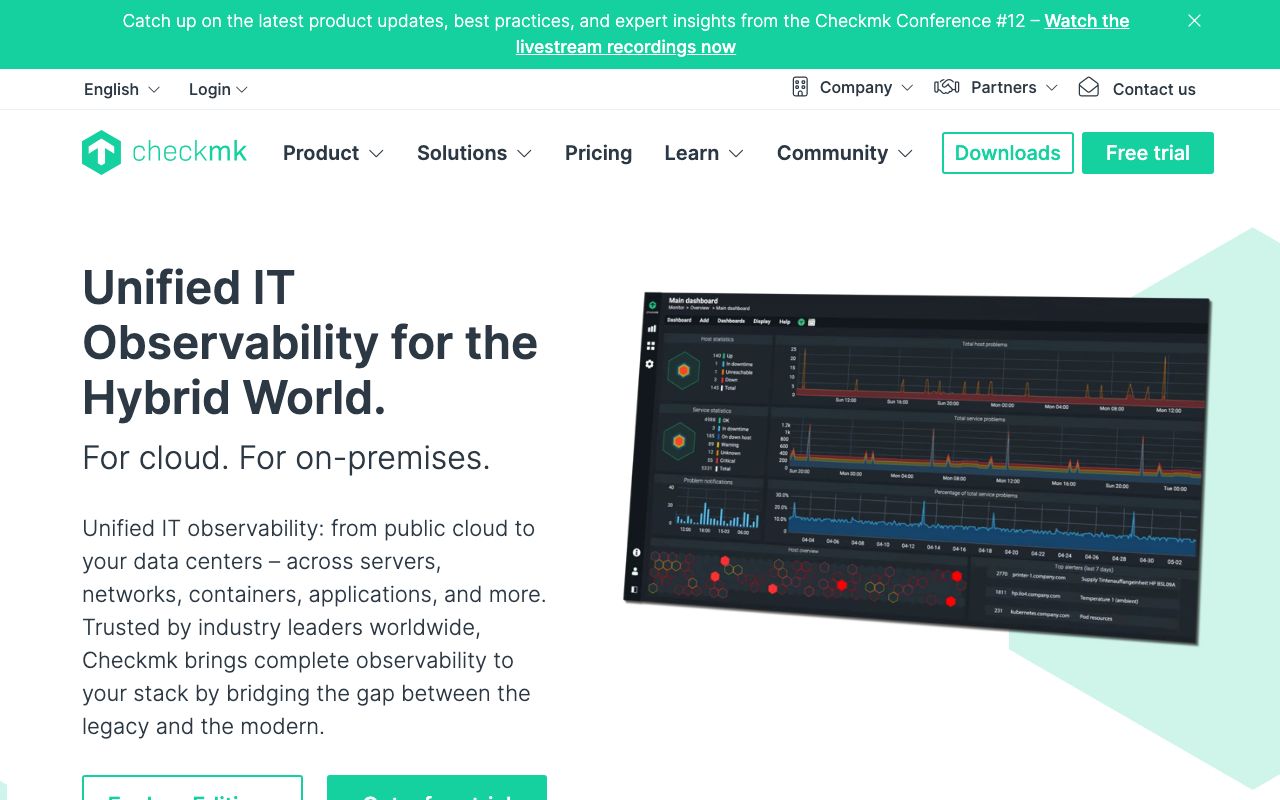Expand the English language chevron
The image size is (1280, 800).
tap(154, 90)
